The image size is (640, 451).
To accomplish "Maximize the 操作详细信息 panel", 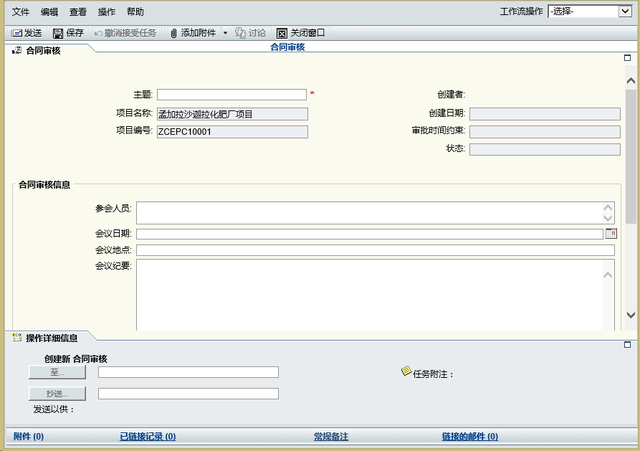I will 628,345.
